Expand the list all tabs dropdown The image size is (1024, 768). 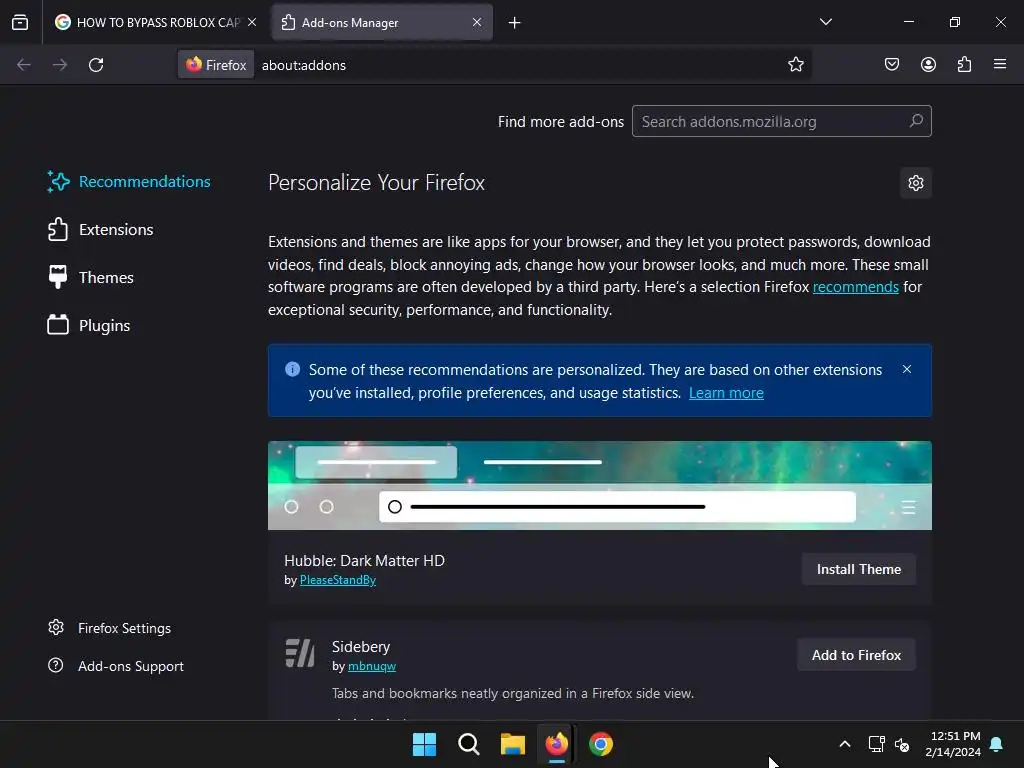click(825, 22)
